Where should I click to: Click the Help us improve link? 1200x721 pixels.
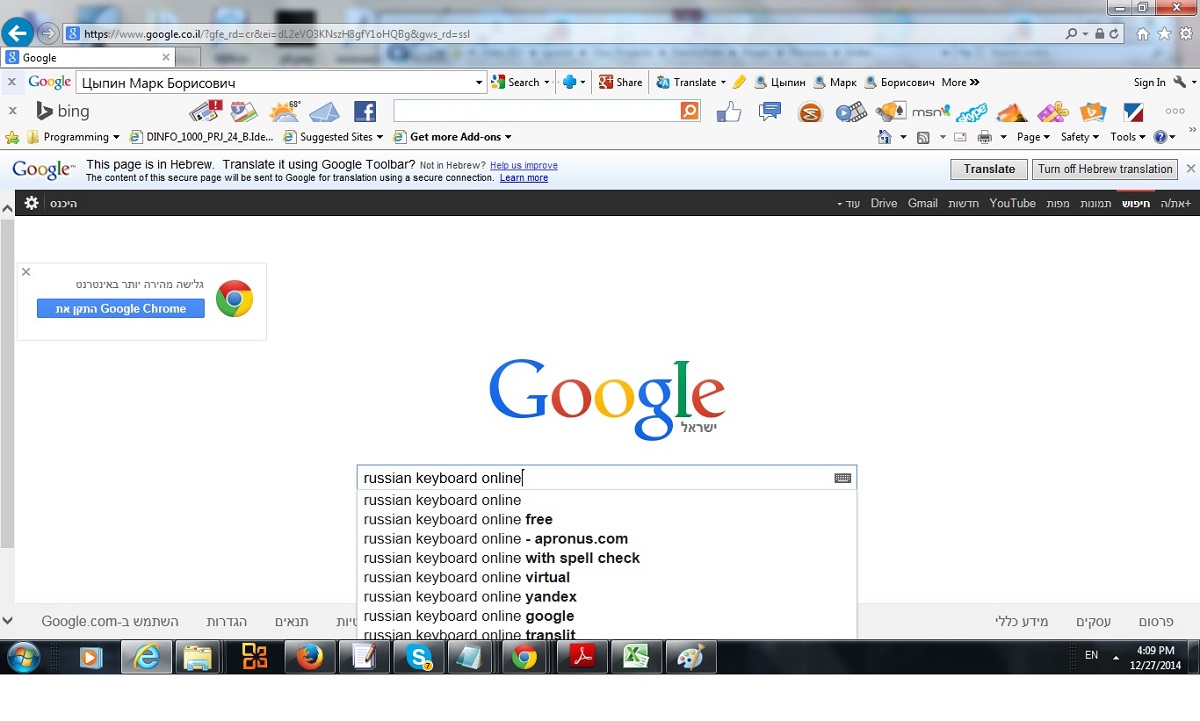pyautogui.click(x=524, y=165)
